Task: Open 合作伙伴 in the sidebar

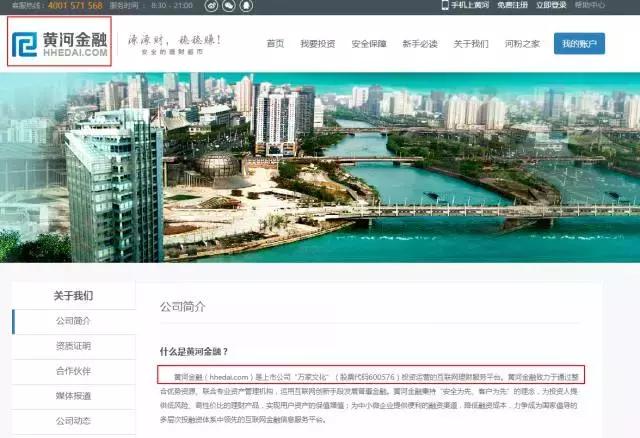Action: (73, 371)
